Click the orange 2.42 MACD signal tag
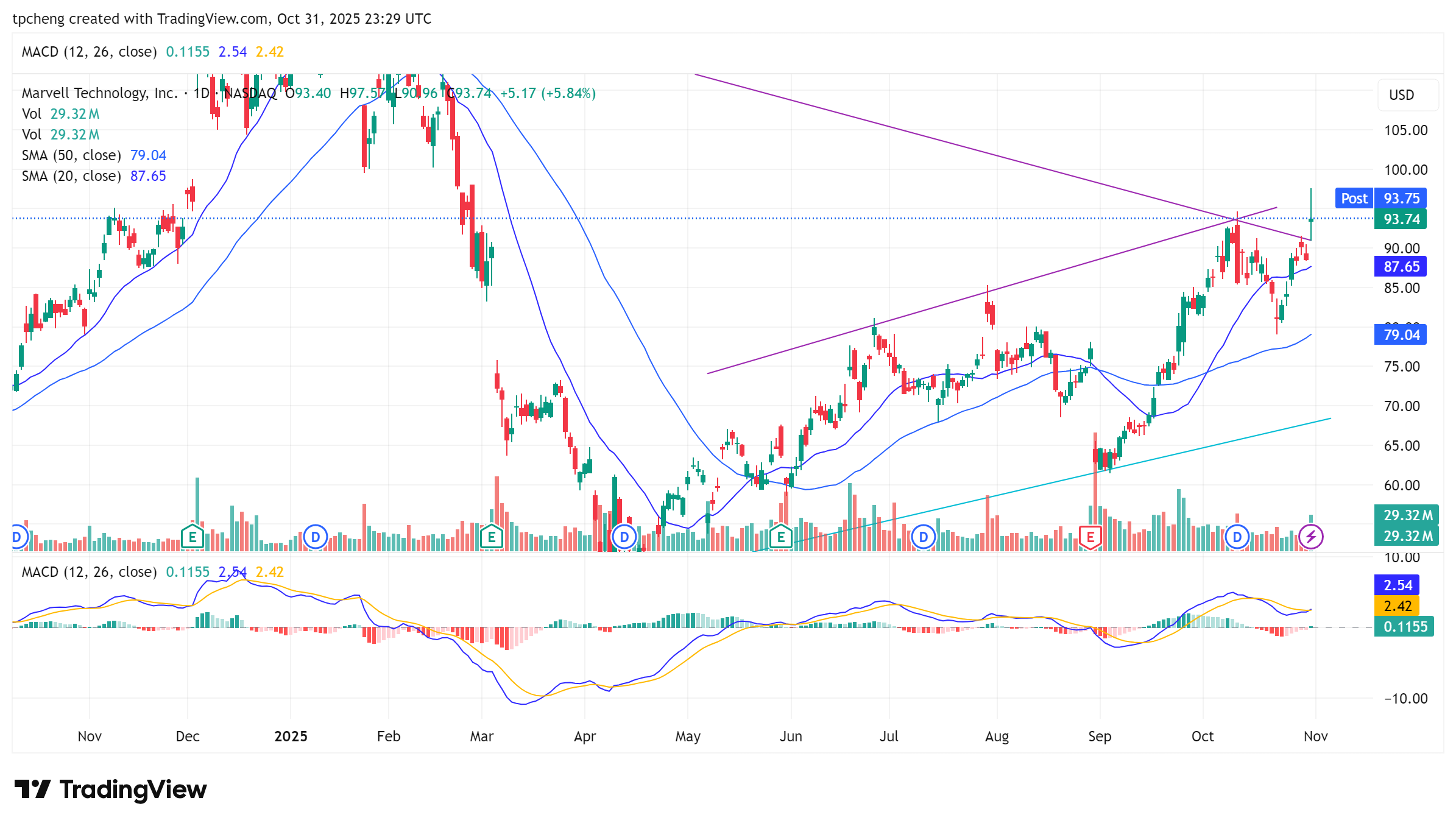Screen dimensions: 1456x826 pyautogui.click(x=1397, y=606)
